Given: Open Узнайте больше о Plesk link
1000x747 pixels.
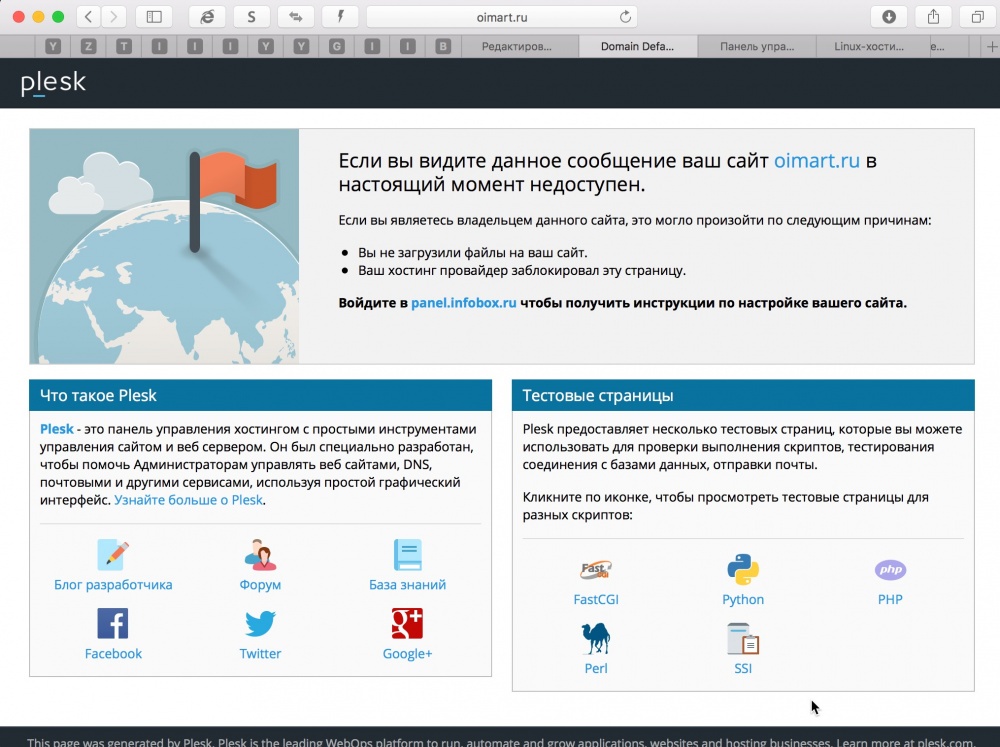Looking at the screenshot, I should click(x=188, y=499).
